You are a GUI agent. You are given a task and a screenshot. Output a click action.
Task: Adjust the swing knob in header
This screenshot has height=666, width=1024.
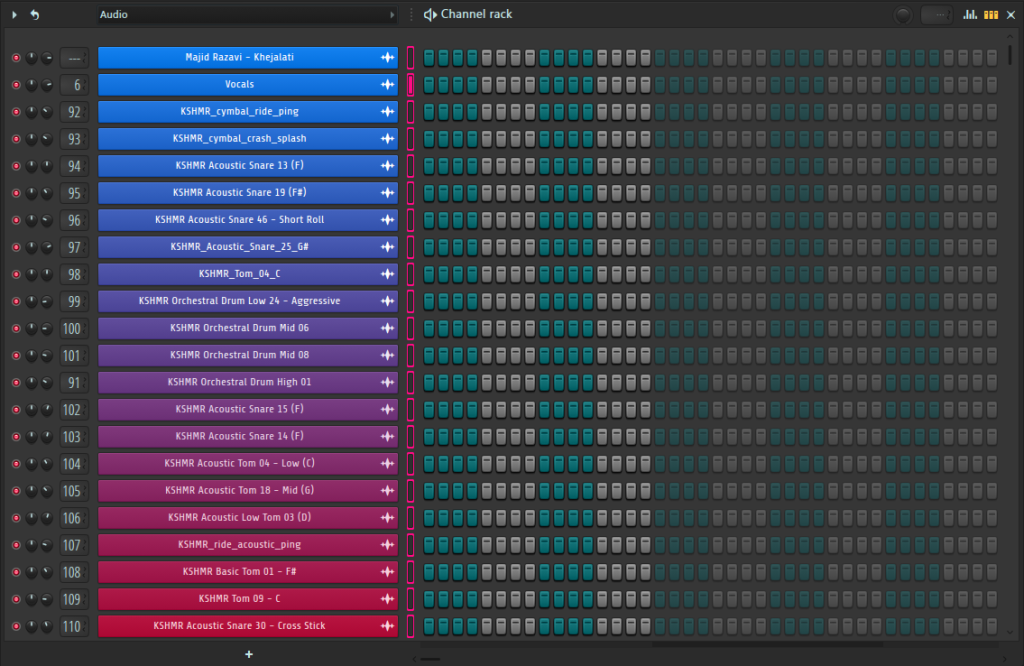(904, 15)
